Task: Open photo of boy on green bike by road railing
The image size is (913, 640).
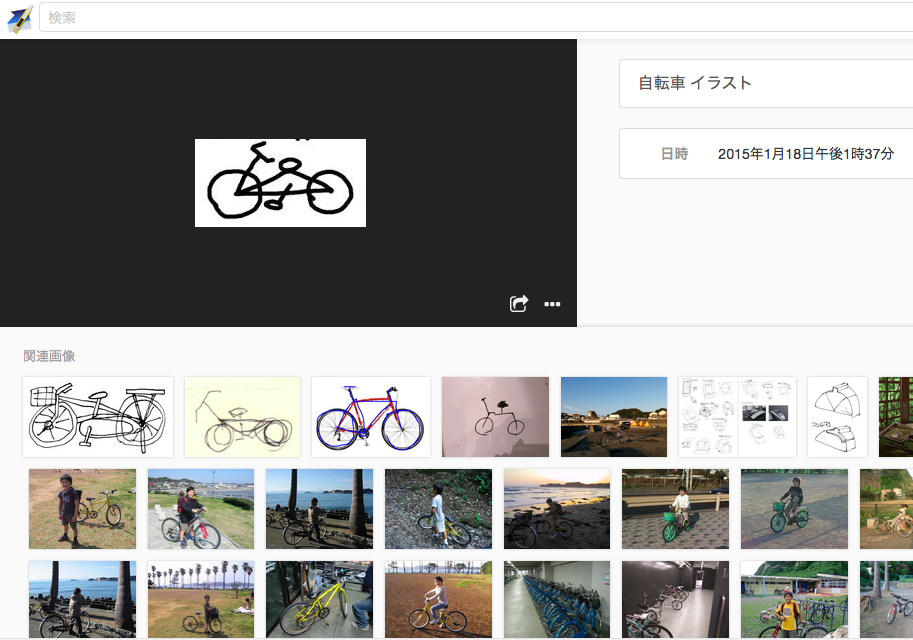Action: [x=675, y=509]
